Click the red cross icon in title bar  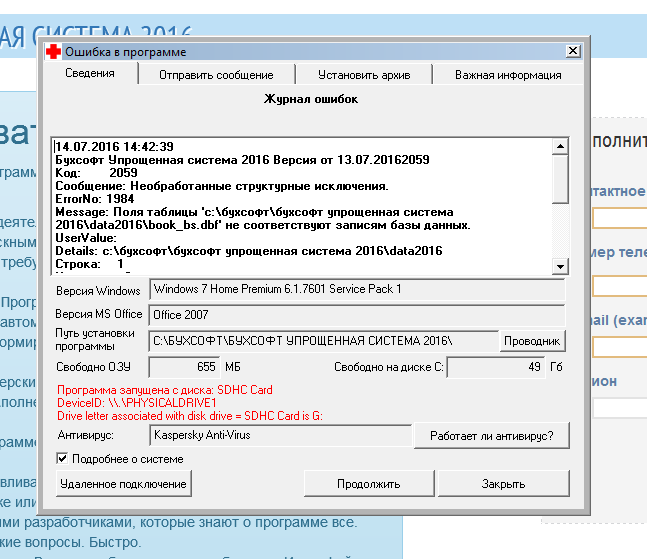tap(52, 52)
